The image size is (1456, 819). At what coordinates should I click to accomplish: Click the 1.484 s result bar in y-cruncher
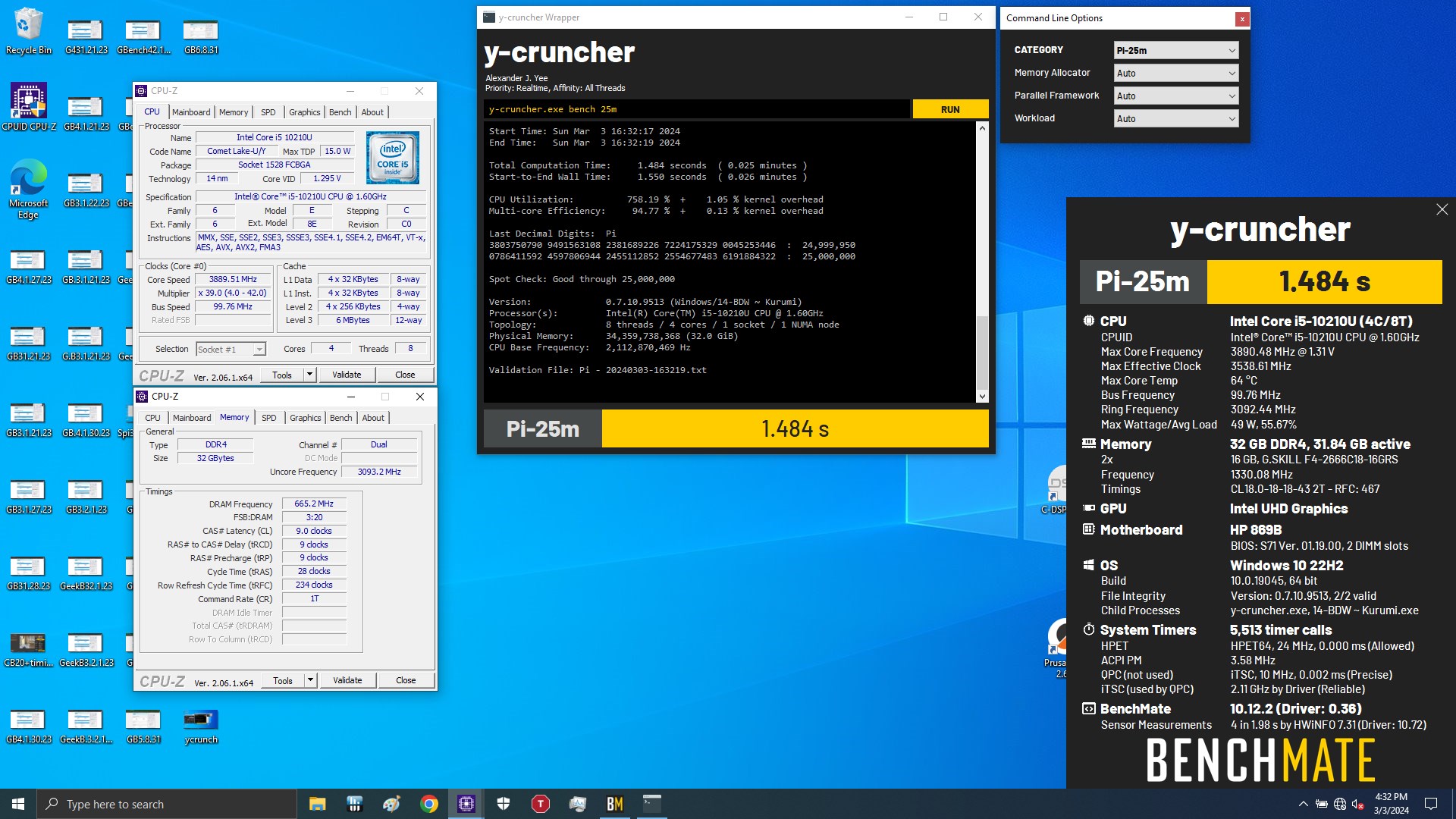[x=795, y=429]
